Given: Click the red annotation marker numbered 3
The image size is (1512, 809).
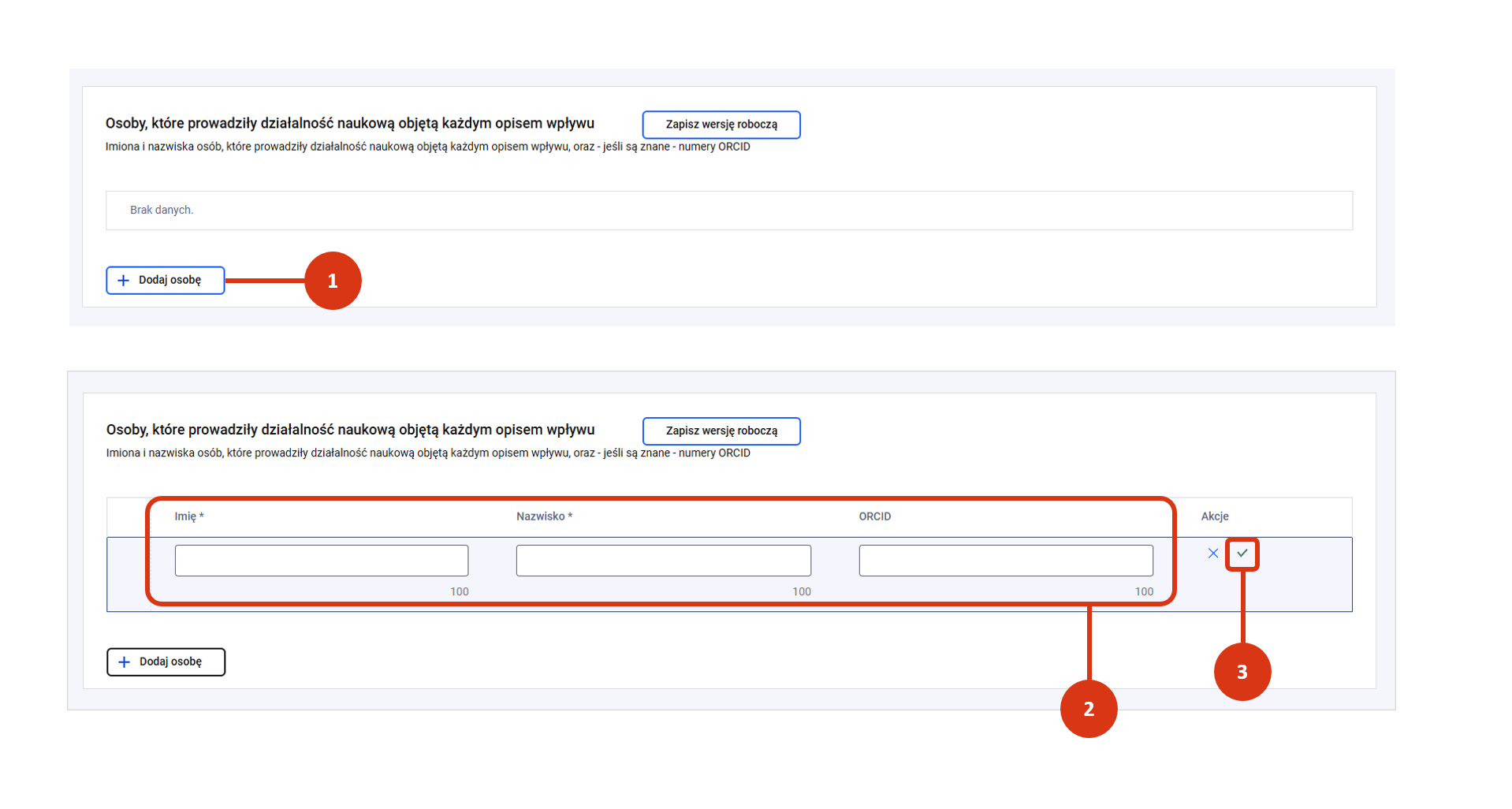Looking at the screenshot, I should point(1242,672).
